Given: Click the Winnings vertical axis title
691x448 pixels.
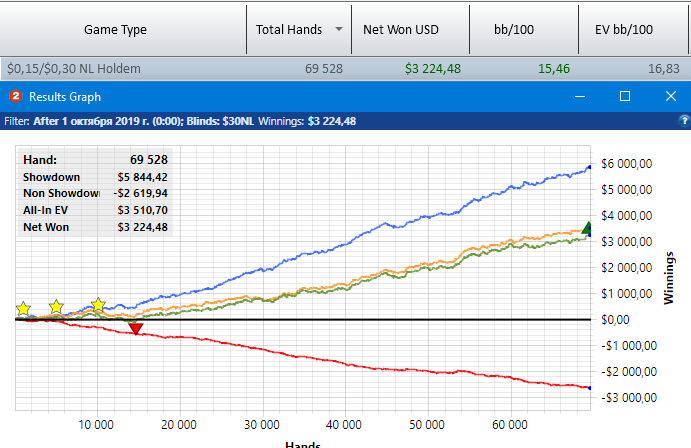Looking at the screenshot, I should (669, 278).
